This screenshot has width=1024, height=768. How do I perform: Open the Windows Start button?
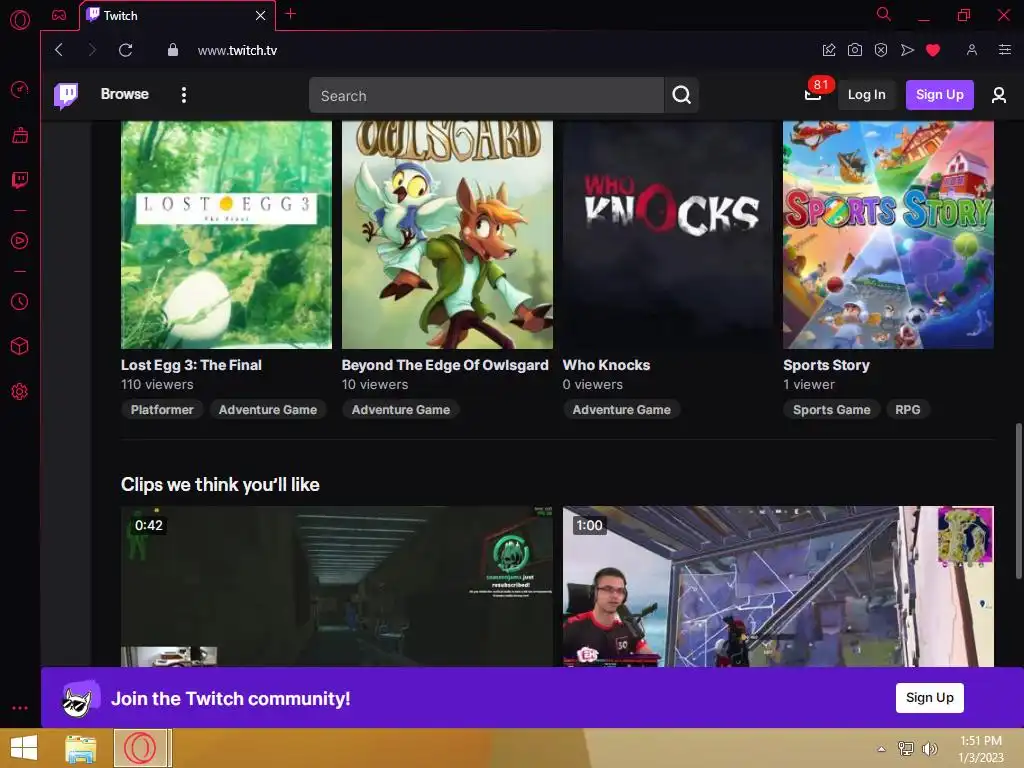tap(24, 748)
